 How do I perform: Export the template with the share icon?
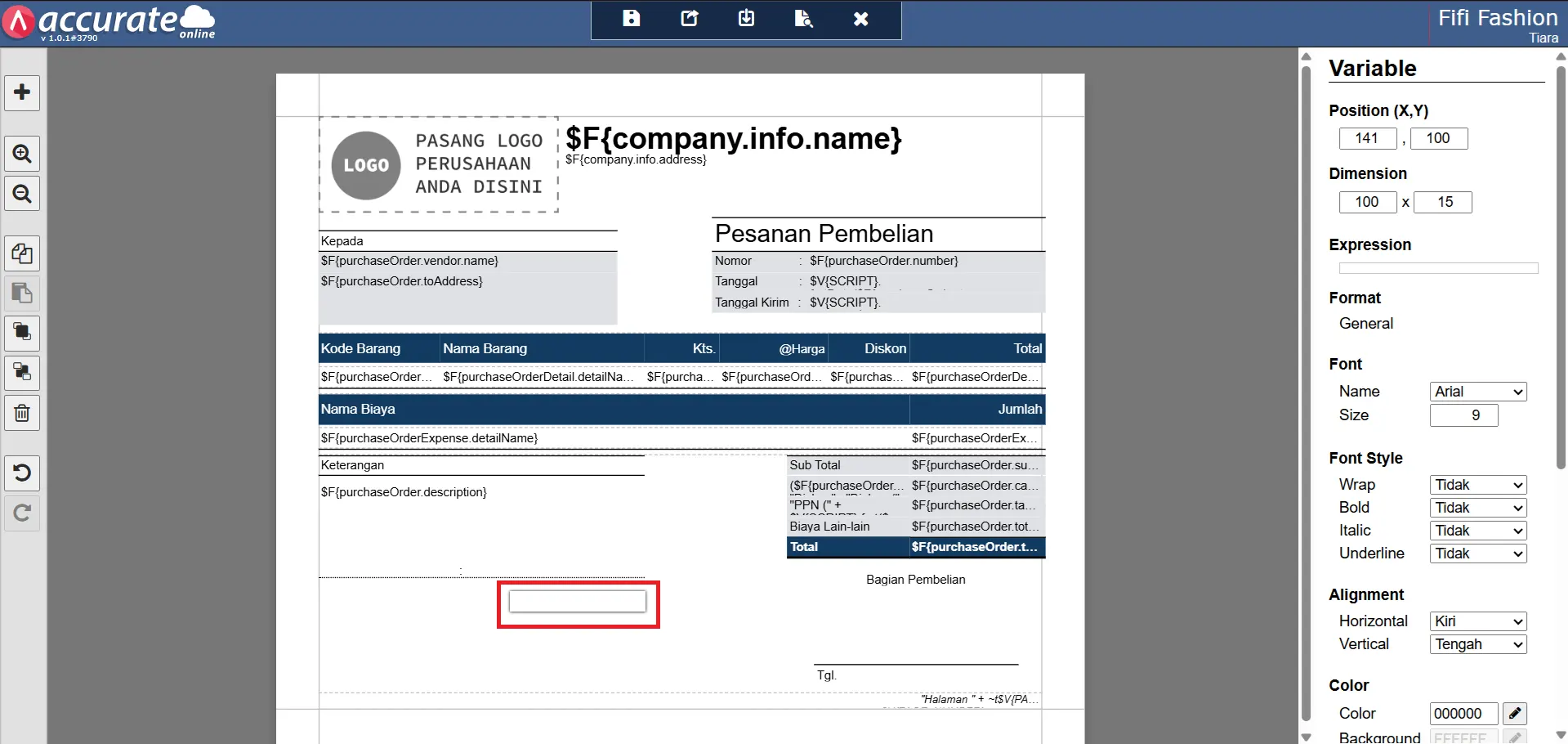point(688,18)
